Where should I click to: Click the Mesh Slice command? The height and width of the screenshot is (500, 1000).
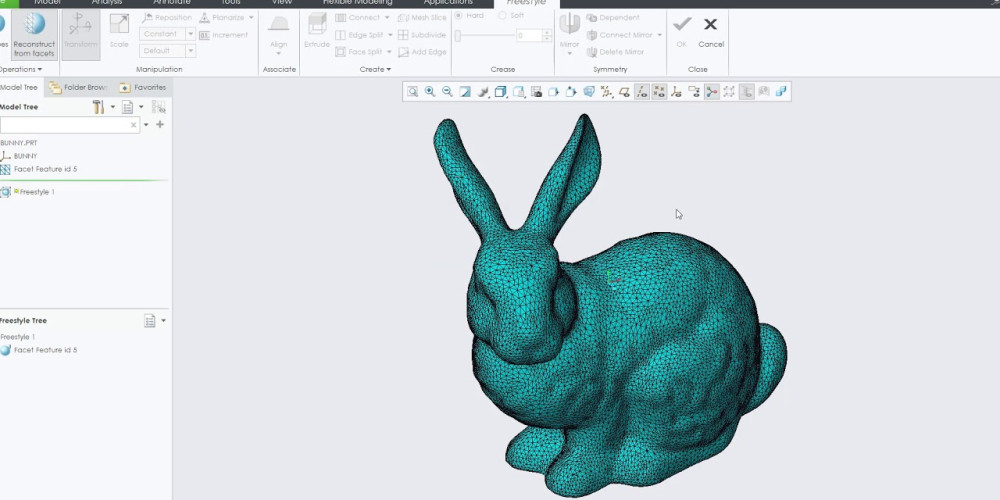pyautogui.click(x=422, y=18)
